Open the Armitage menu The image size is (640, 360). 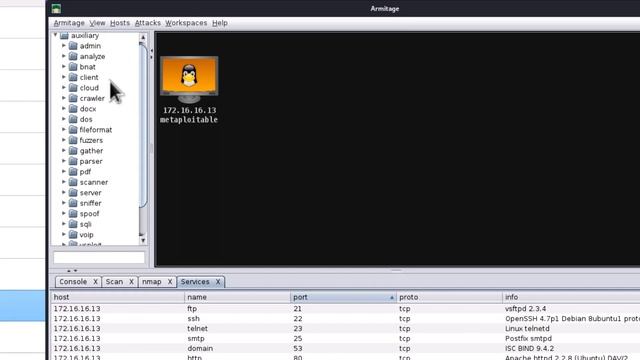point(69,23)
